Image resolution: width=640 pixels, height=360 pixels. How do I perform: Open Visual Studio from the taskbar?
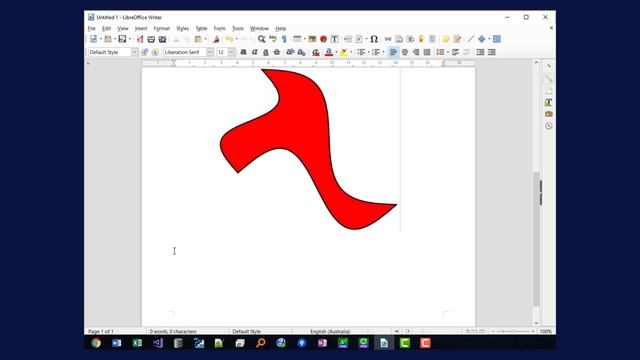tap(158, 343)
